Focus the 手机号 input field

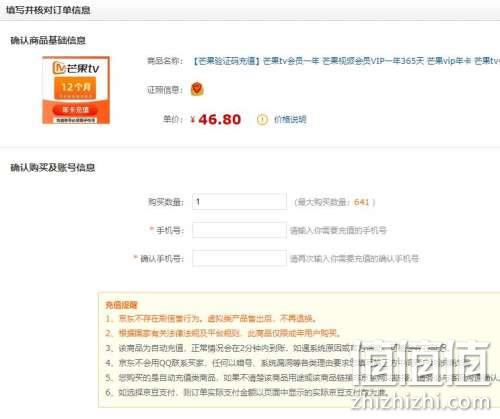pos(239,230)
